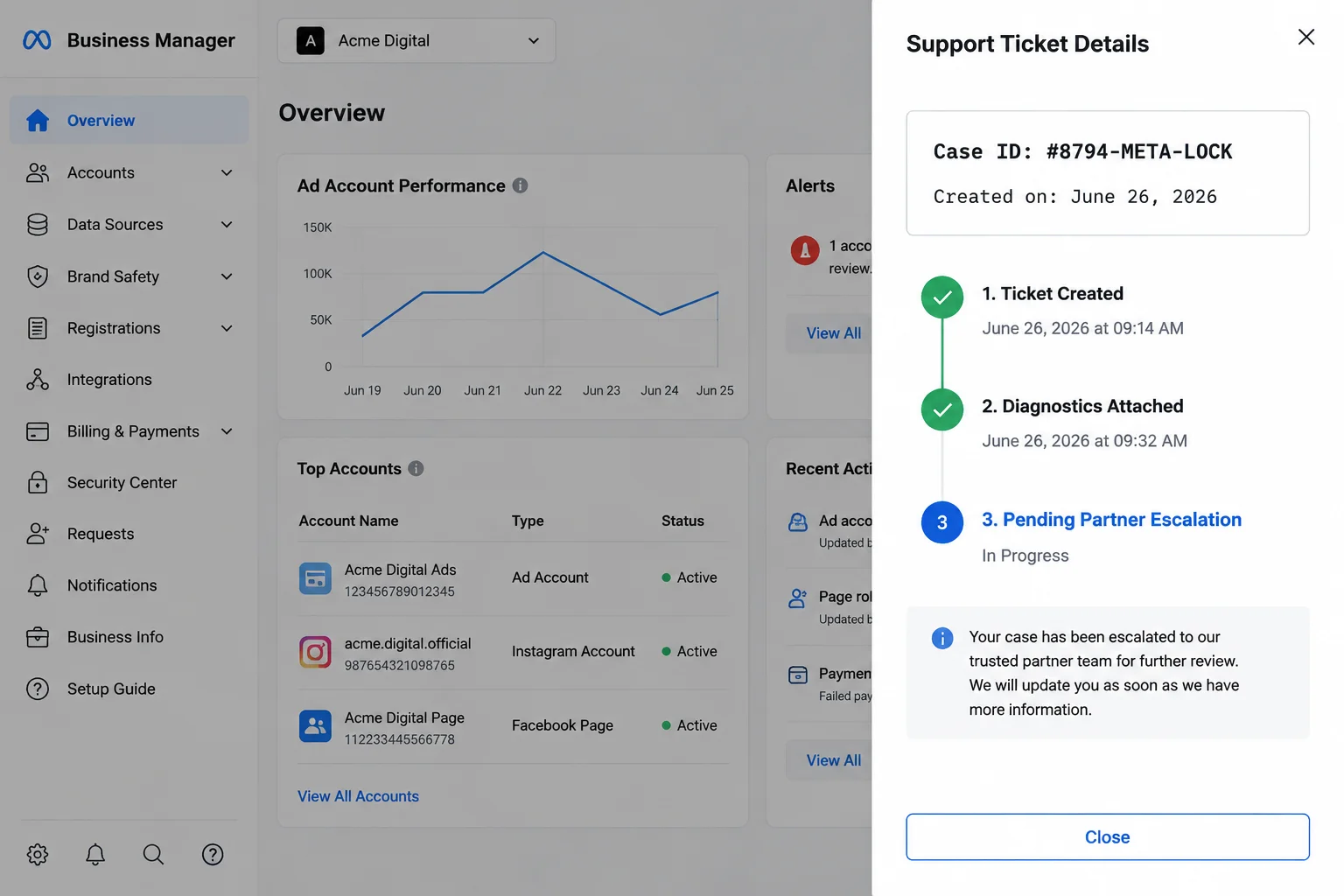Image resolution: width=1344 pixels, height=896 pixels.
Task: Click the Notifications bell icon in sidebar menu
Action: coord(38,585)
